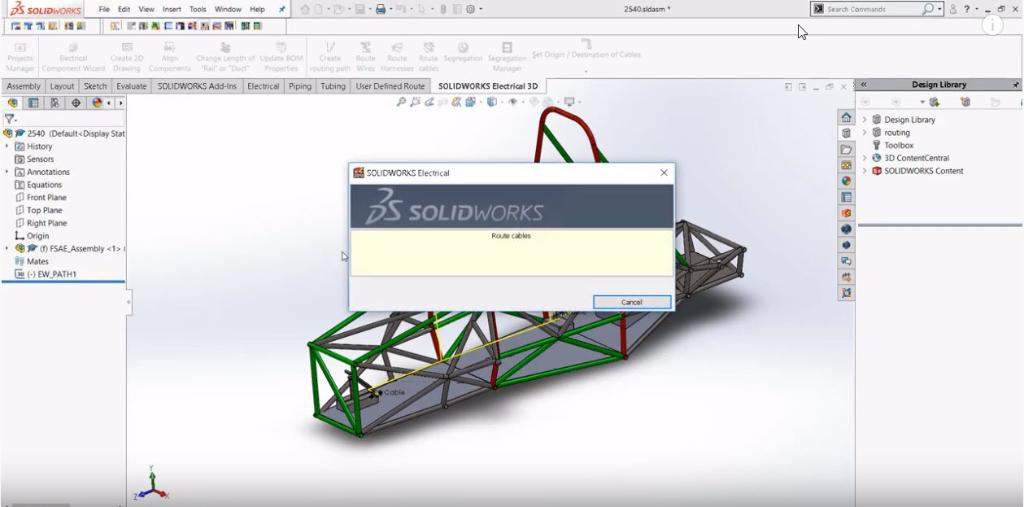Switch to the Electrical tab

point(263,86)
